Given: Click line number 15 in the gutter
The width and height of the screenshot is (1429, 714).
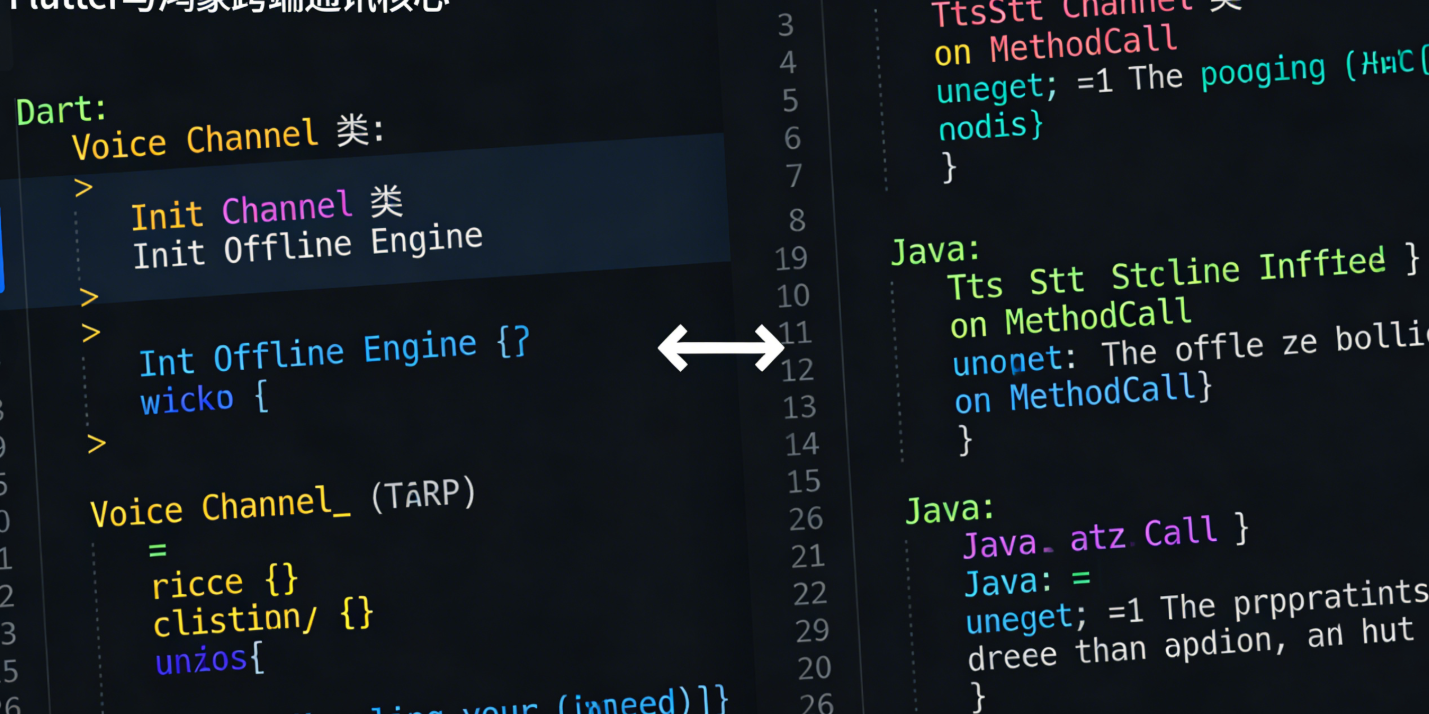Looking at the screenshot, I should click(x=804, y=482).
